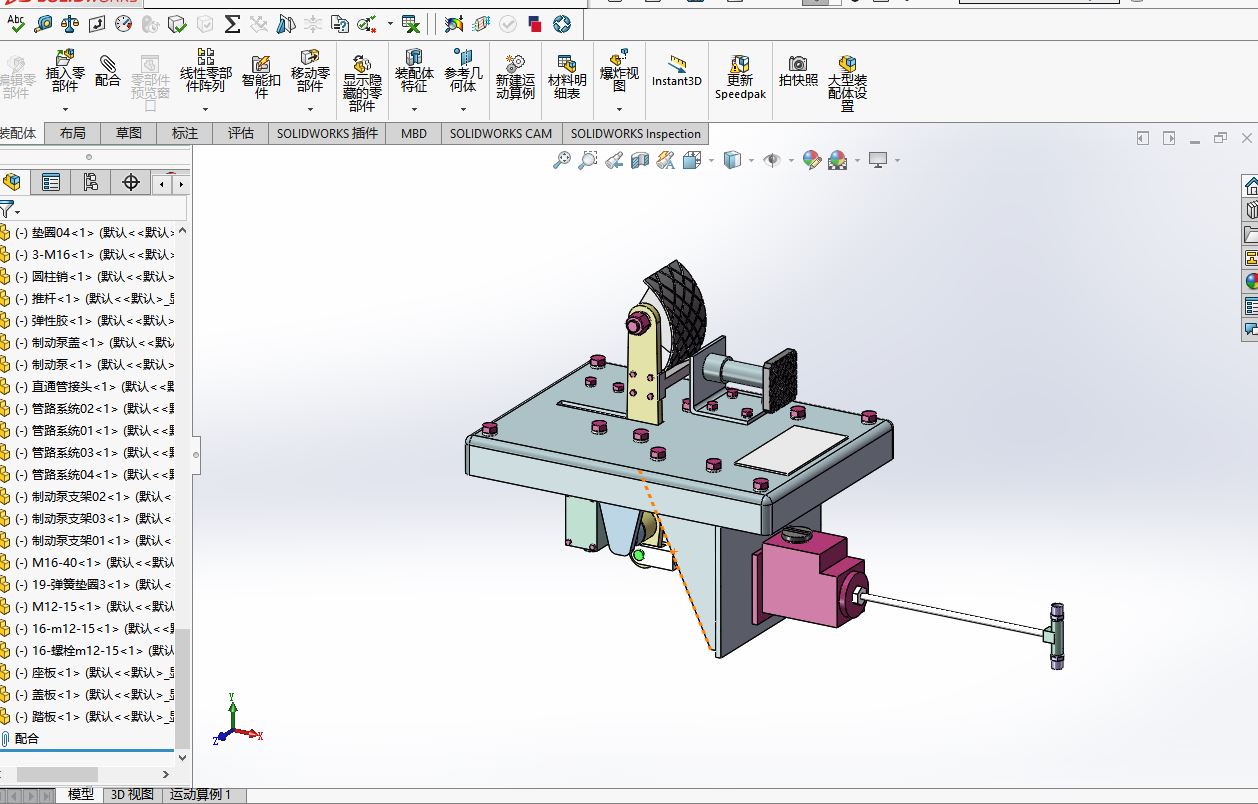Expand the display style dropdown in view toolbar
The width and height of the screenshot is (1258, 804).
(x=752, y=160)
